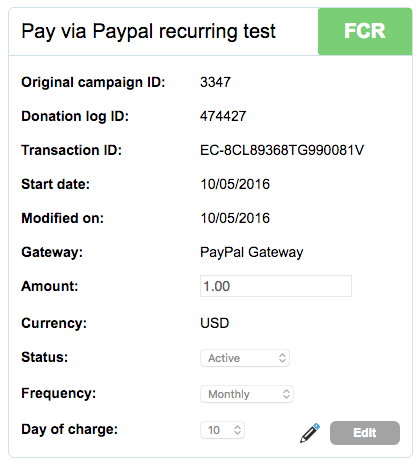Click the Modified on date value

click(x=235, y=218)
